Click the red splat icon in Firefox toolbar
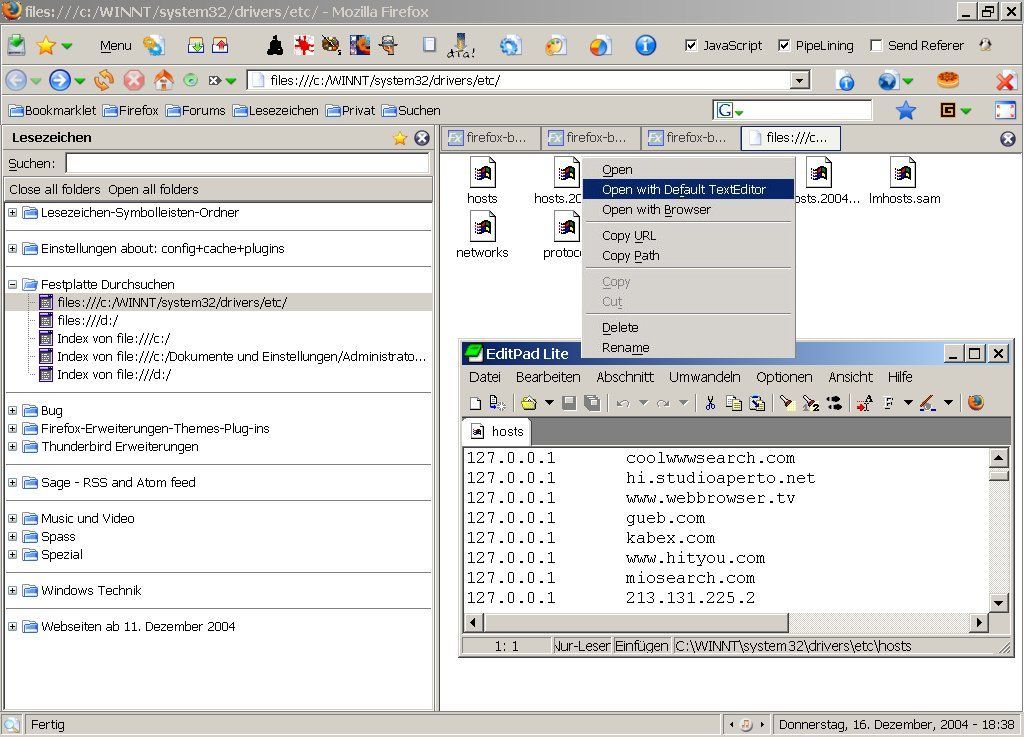The image size is (1024, 737). click(x=304, y=45)
